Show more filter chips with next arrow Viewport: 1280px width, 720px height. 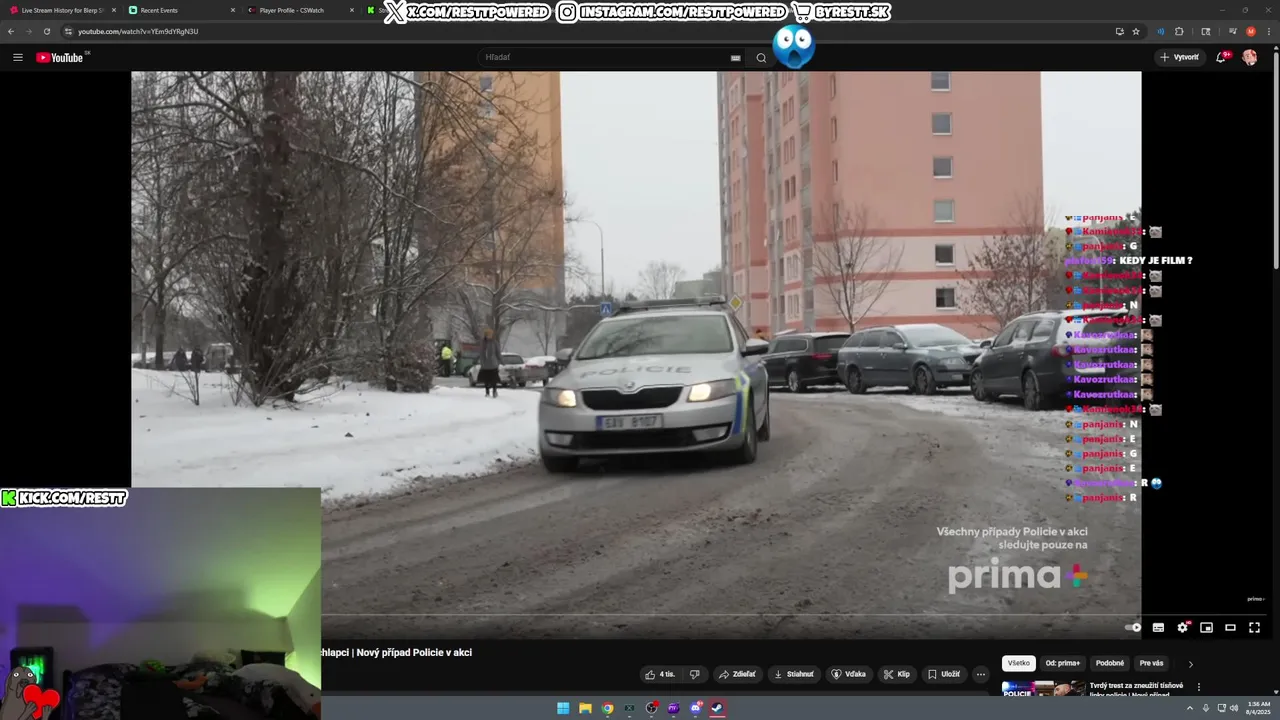pyautogui.click(x=1190, y=664)
